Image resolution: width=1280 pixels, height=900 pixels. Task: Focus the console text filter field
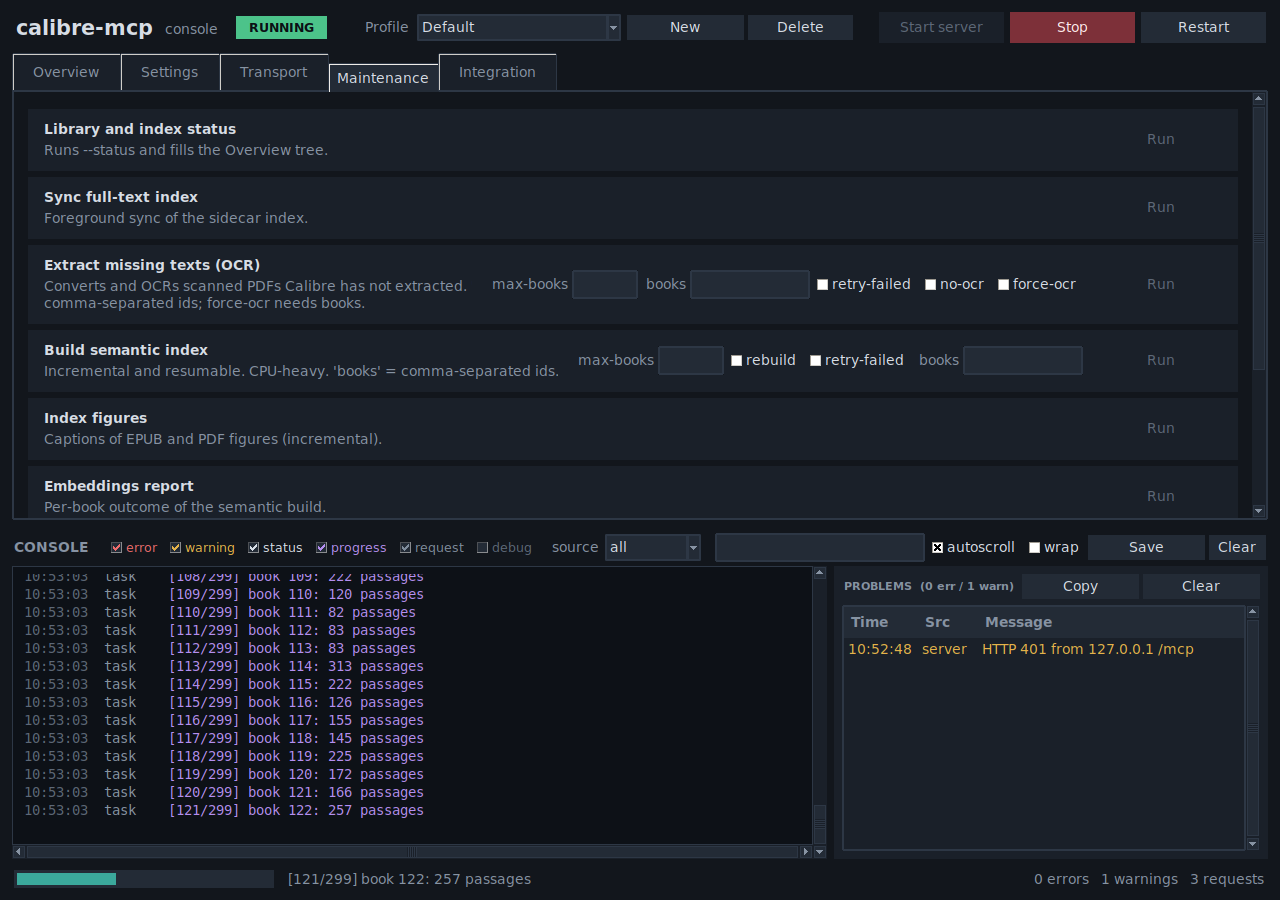(x=820, y=547)
